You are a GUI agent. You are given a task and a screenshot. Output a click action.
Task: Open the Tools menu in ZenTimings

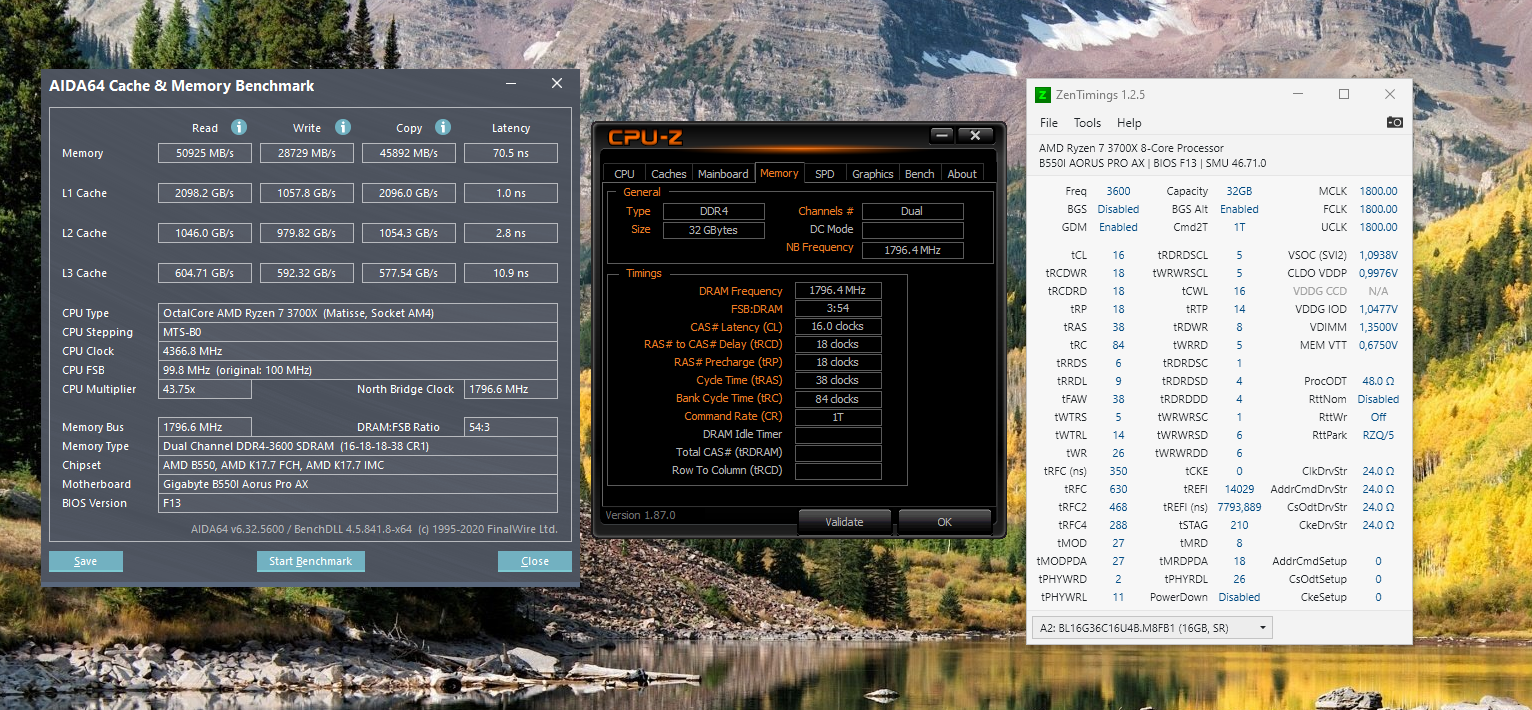tap(1087, 123)
